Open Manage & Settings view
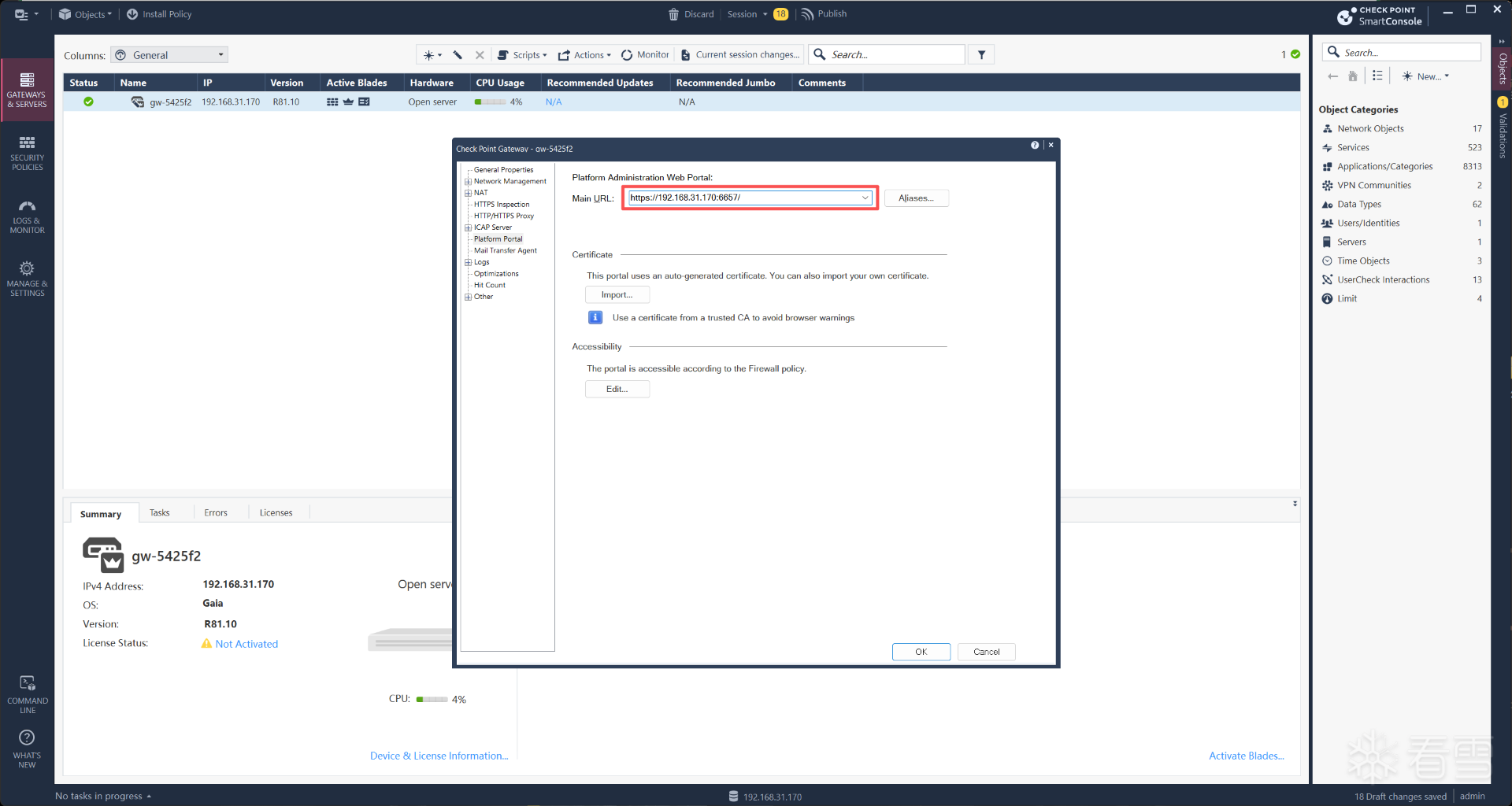This screenshot has height=806, width=1512. pos(27,279)
